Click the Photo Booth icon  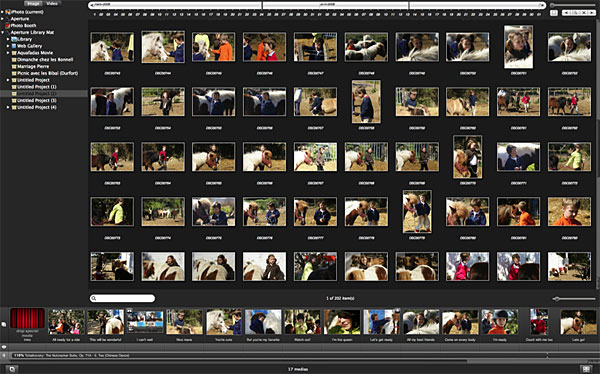tap(7, 26)
